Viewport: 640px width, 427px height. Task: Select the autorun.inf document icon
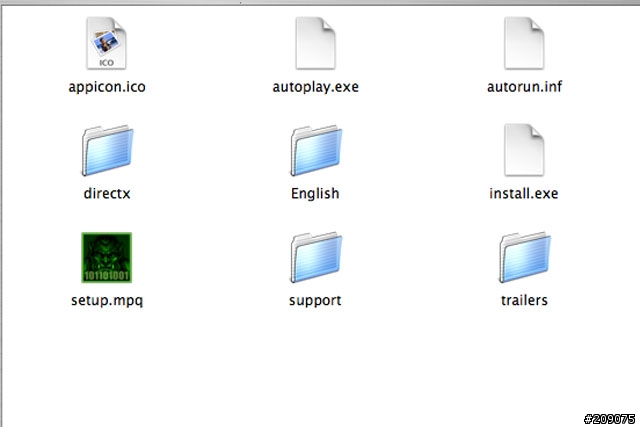(524, 43)
